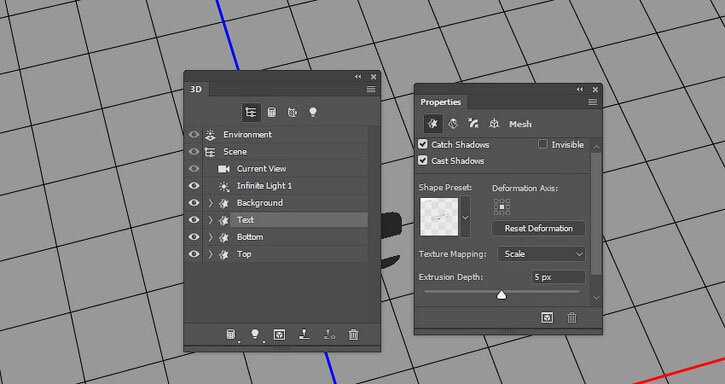
Task: Select the Properties panel tab
Action: [x=441, y=102]
